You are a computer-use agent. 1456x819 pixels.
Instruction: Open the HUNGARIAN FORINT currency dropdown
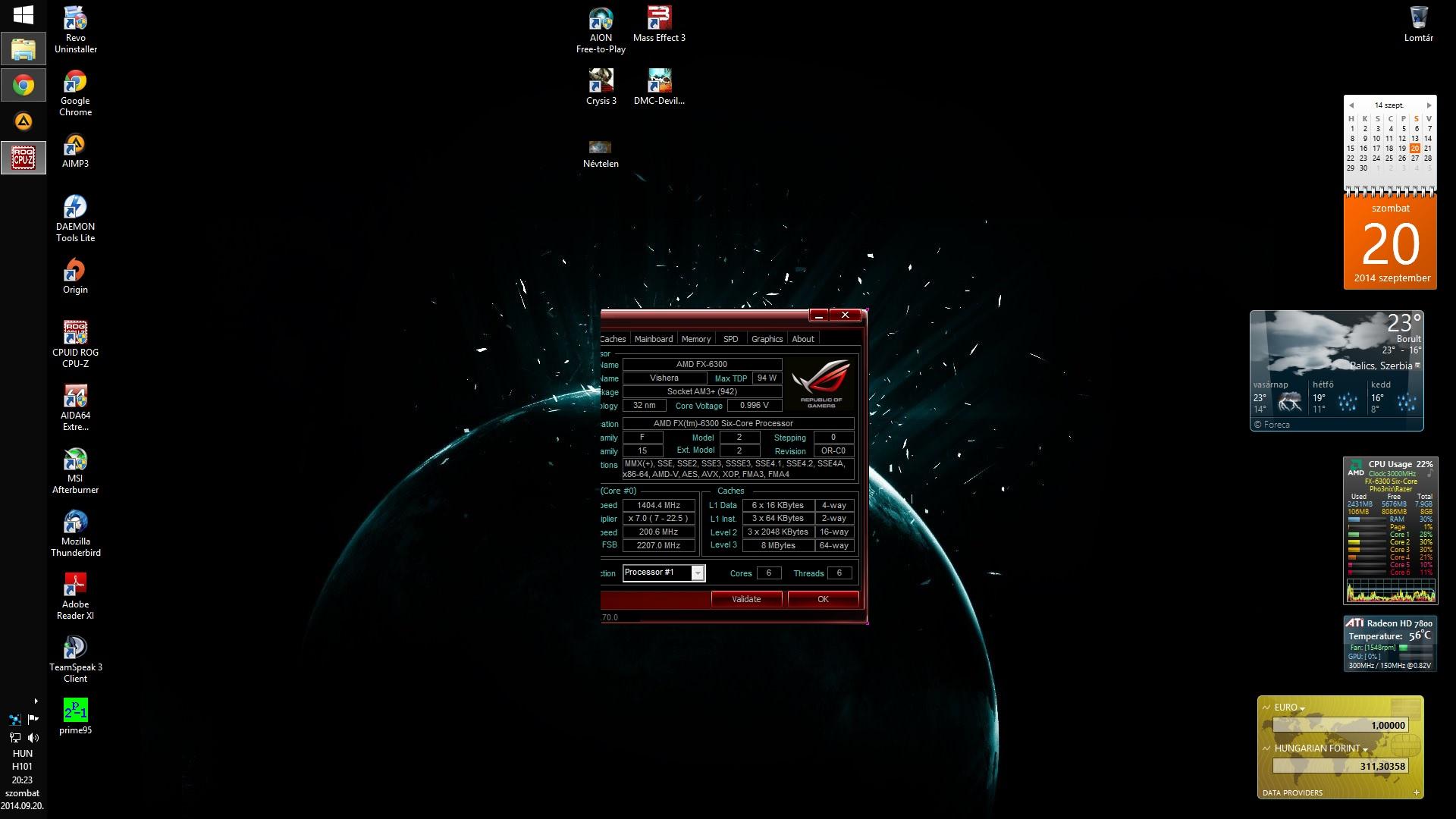click(x=1365, y=750)
